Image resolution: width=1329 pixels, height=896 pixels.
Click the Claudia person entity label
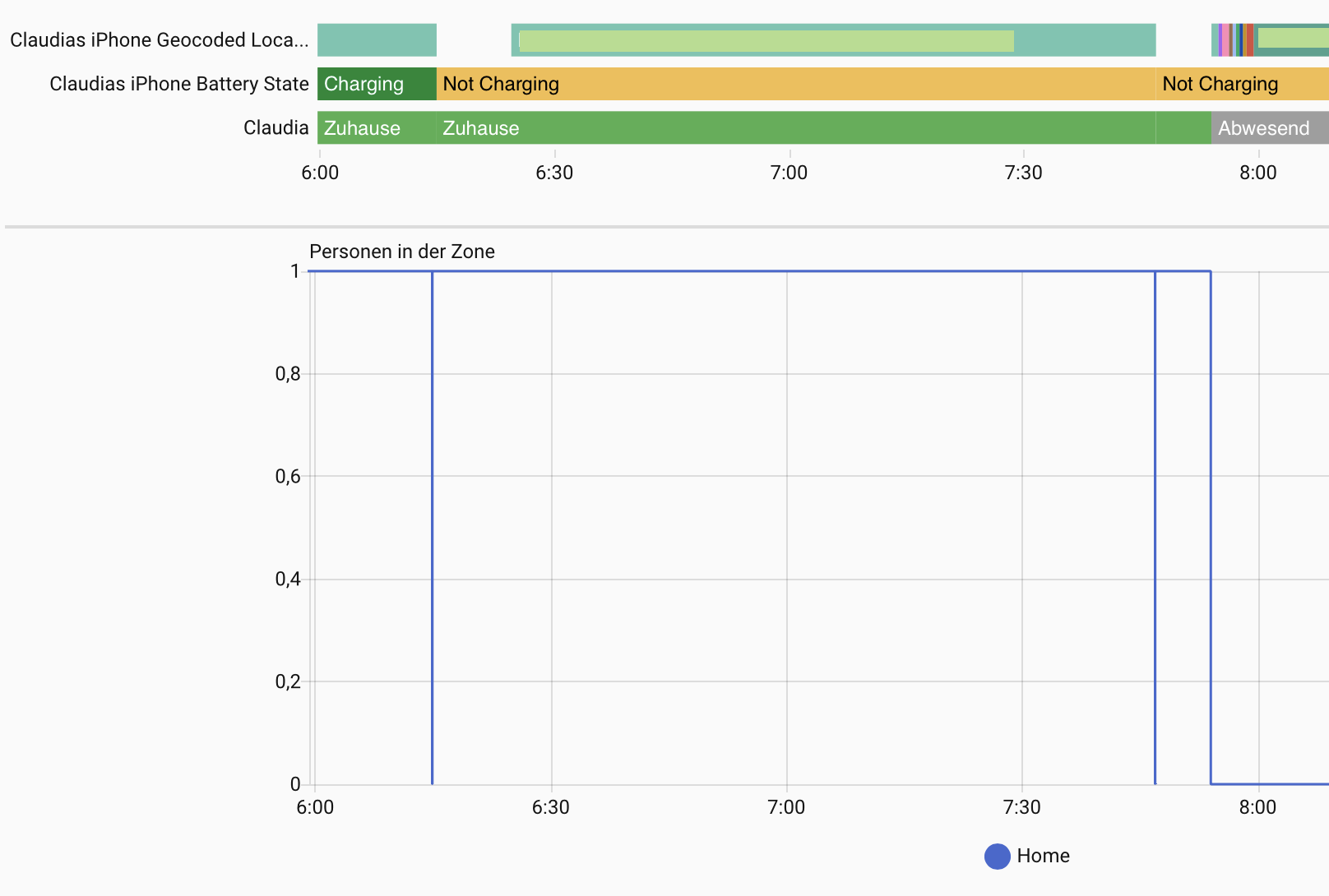pyautogui.click(x=276, y=128)
